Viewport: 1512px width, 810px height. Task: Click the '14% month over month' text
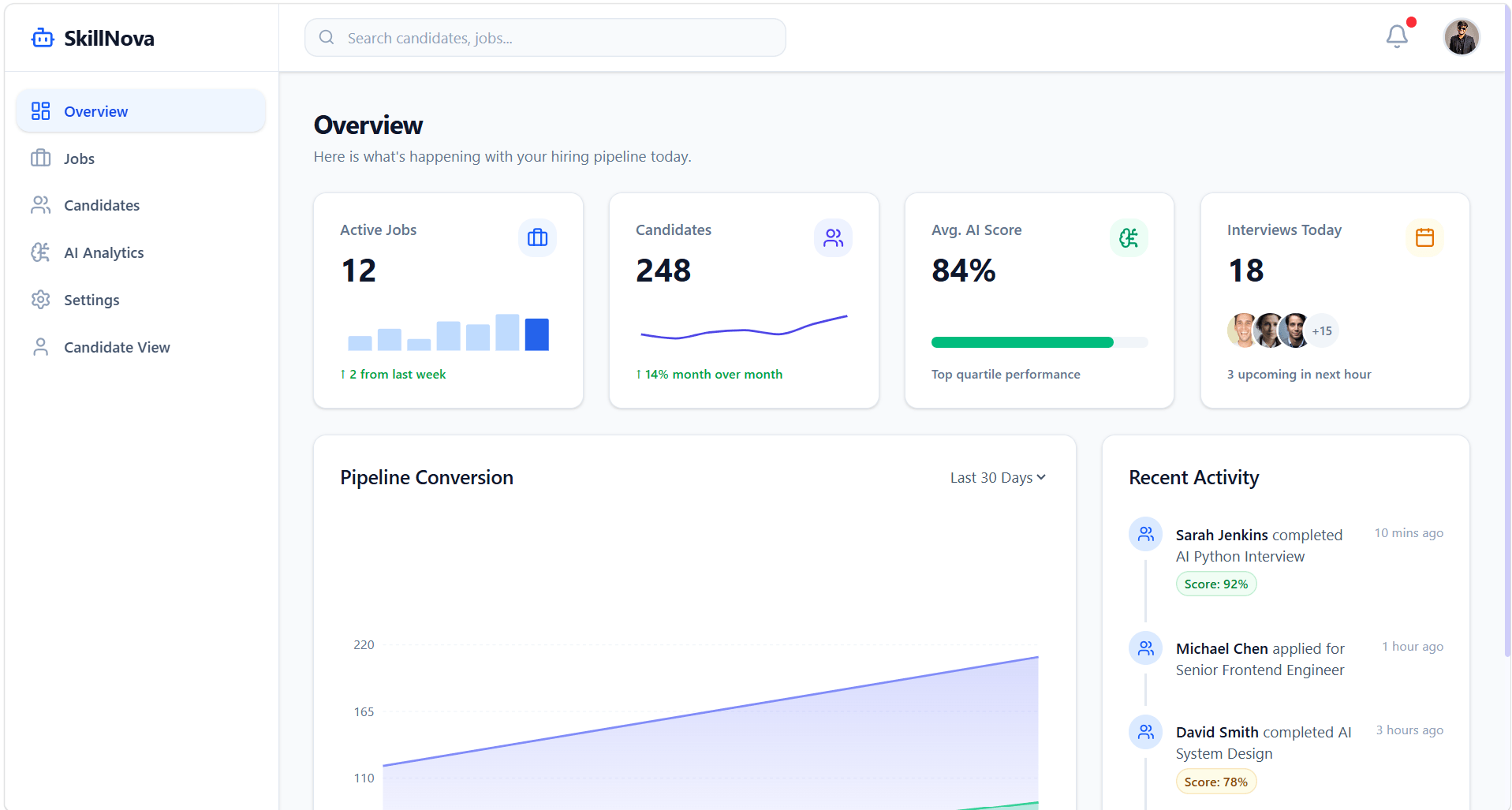[709, 375]
